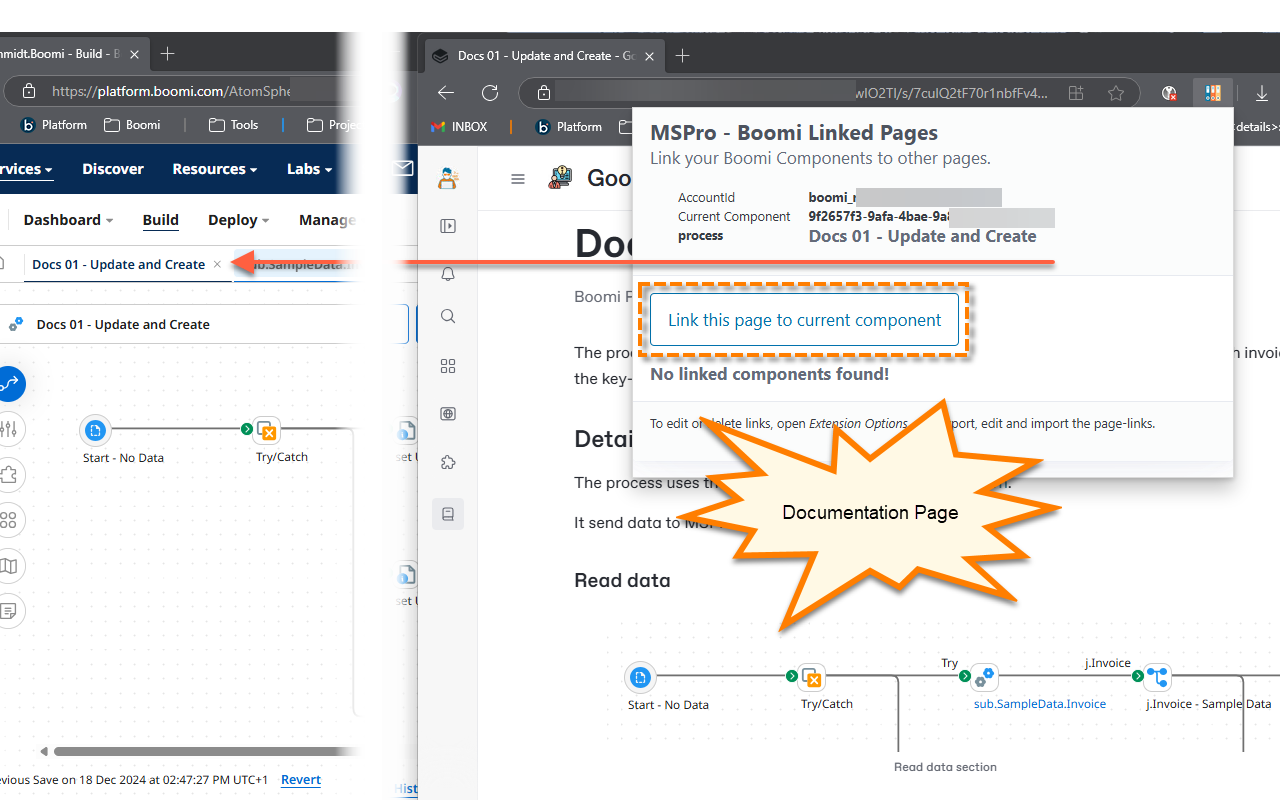The width and height of the screenshot is (1280, 800).
Task: Toggle the hamburger menu in the docs page
Action: pos(517,179)
